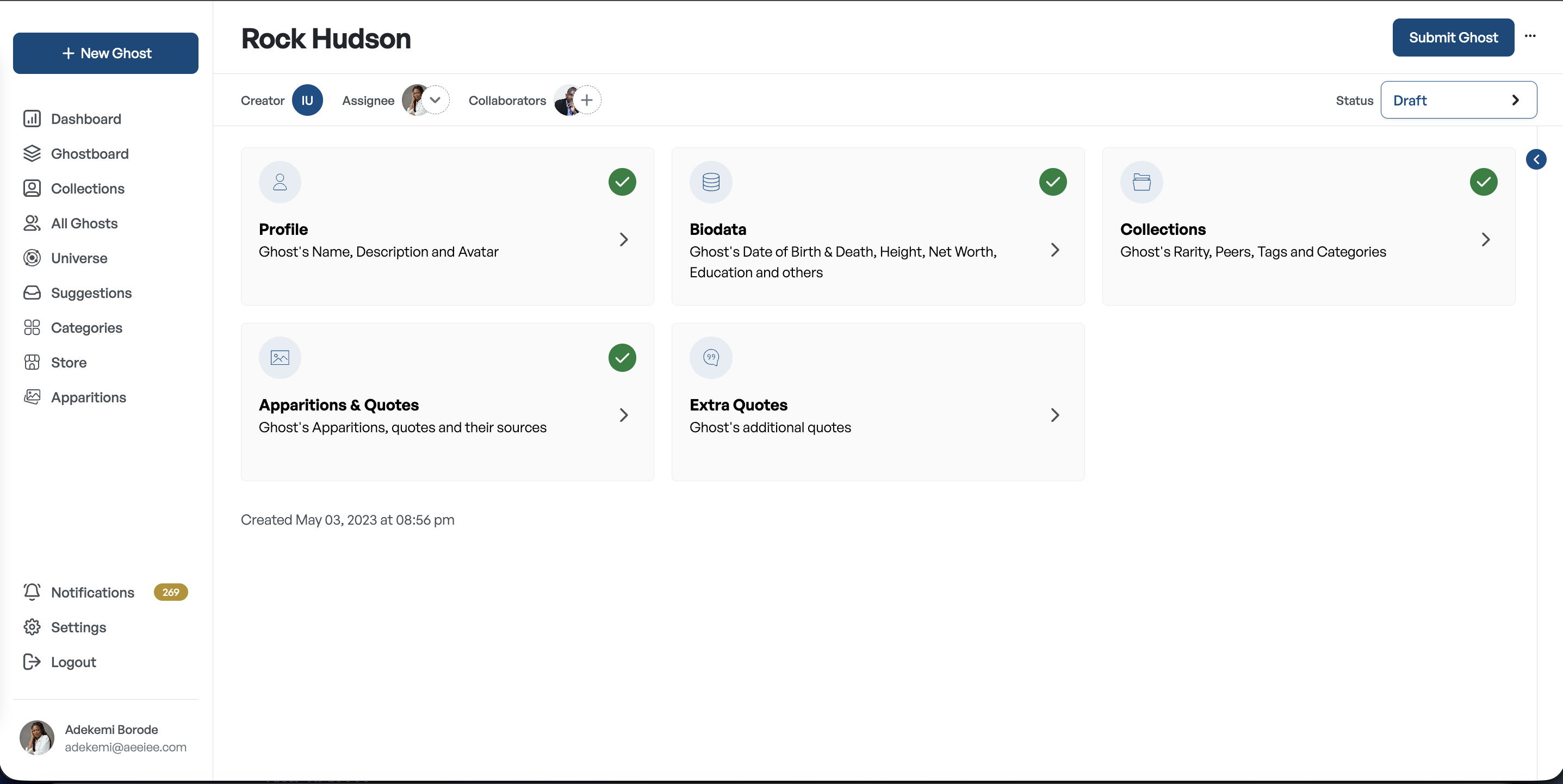Click Adekemi Borode profile photo
This screenshot has width=1563, height=784.
point(37,737)
